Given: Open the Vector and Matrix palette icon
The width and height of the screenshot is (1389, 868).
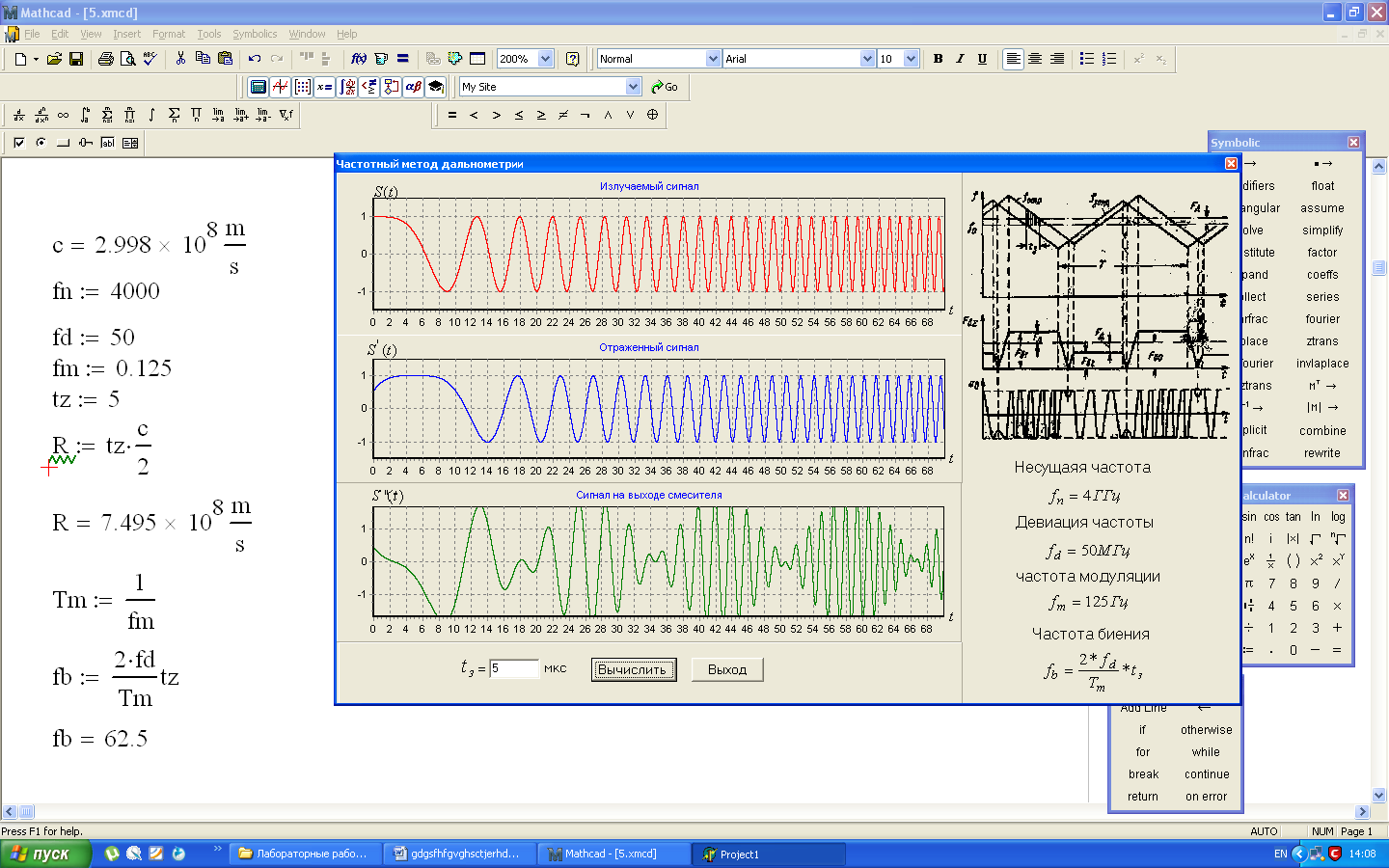Looking at the screenshot, I should coord(302,87).
